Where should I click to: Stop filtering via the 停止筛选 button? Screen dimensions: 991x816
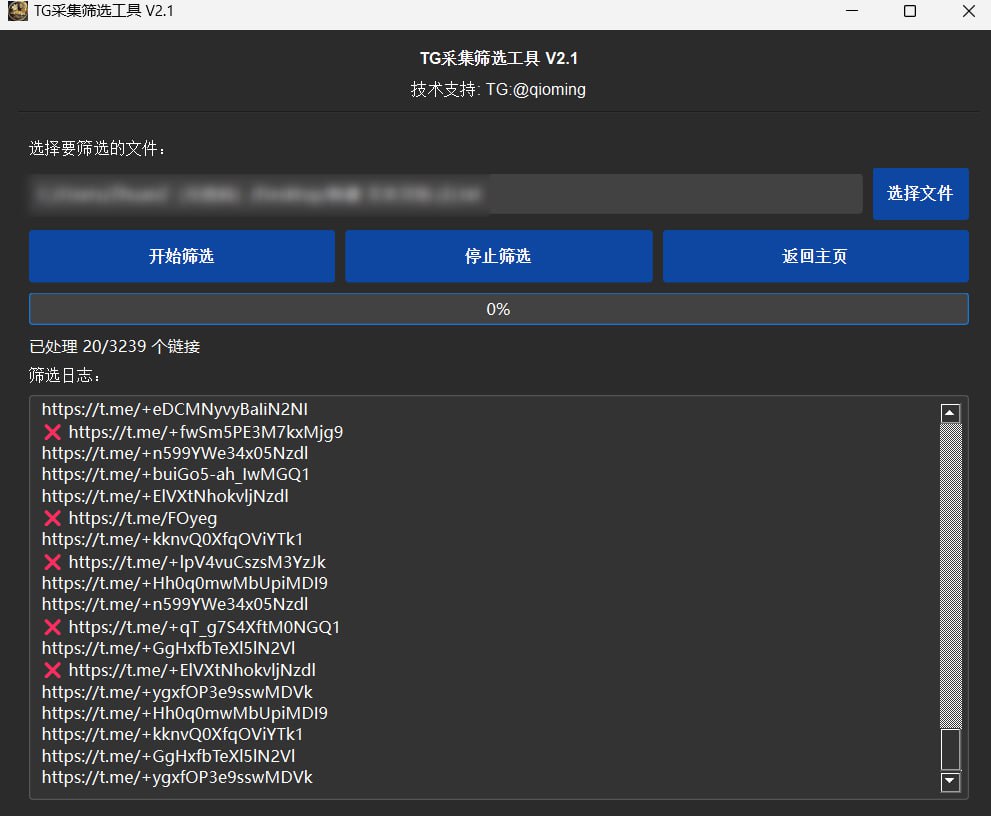[498, 256]
